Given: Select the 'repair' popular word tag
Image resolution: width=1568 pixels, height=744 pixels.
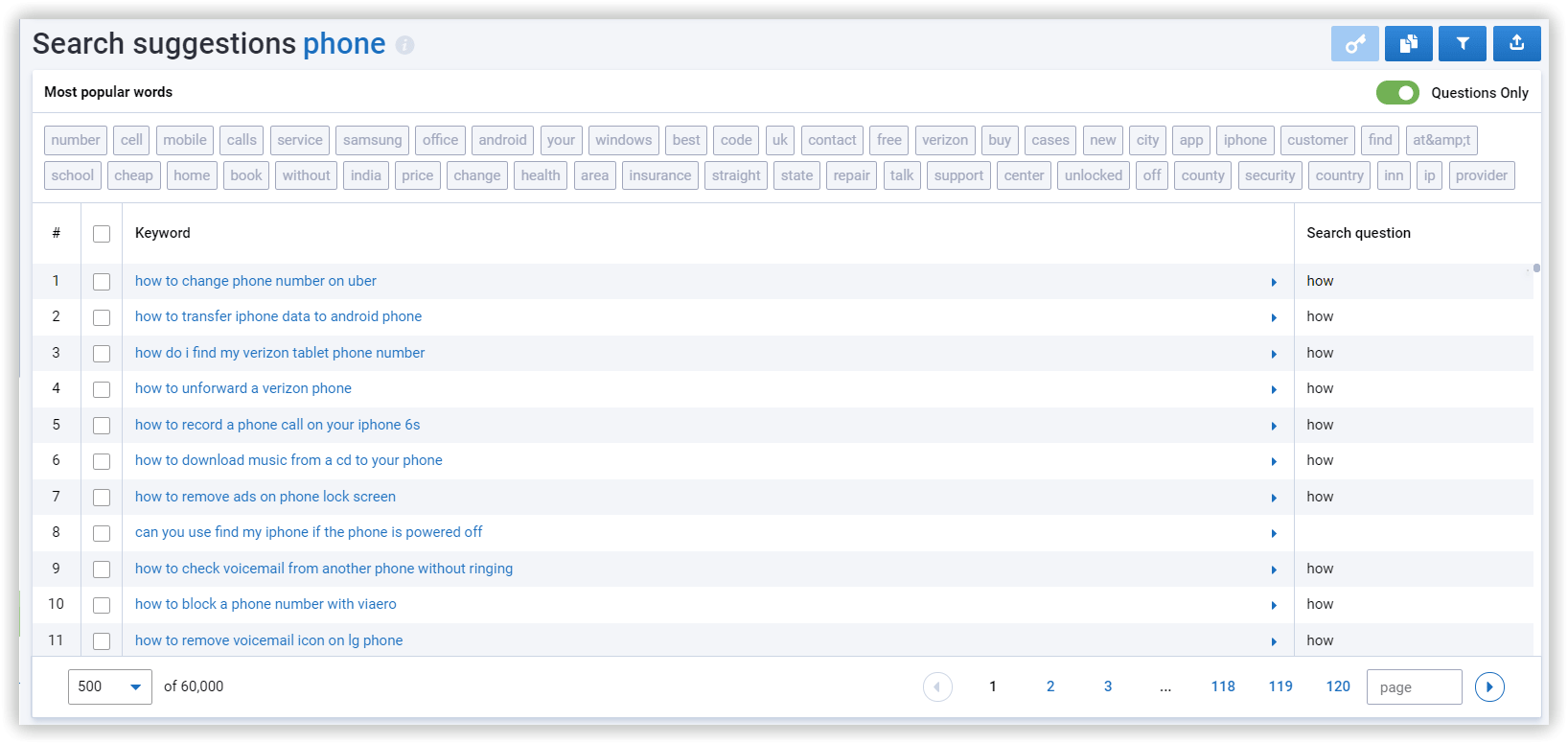Looking at the screenshot, I should point(852,175).
